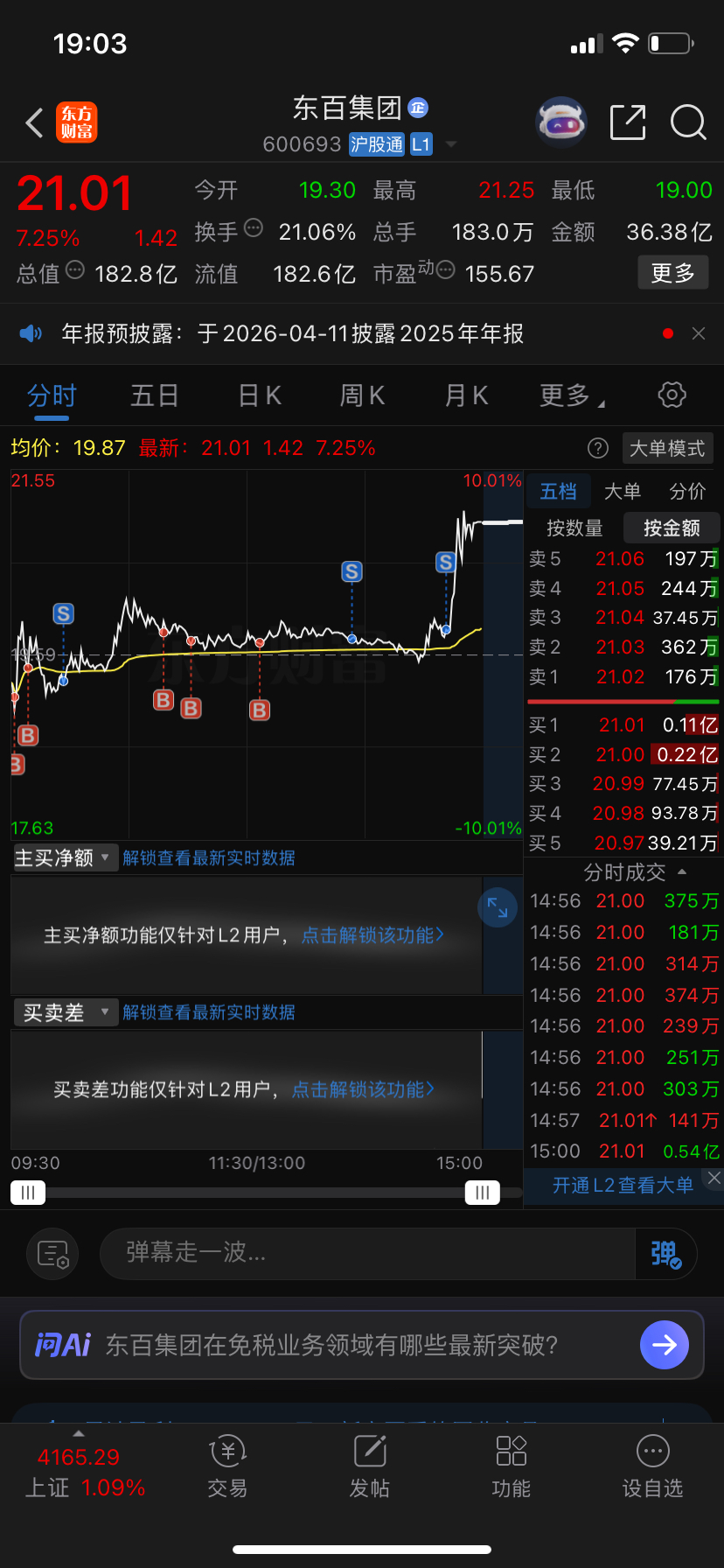The image size is (724, 1568).
Task: Select the 五档 order book tab
Action: [558, 492]
